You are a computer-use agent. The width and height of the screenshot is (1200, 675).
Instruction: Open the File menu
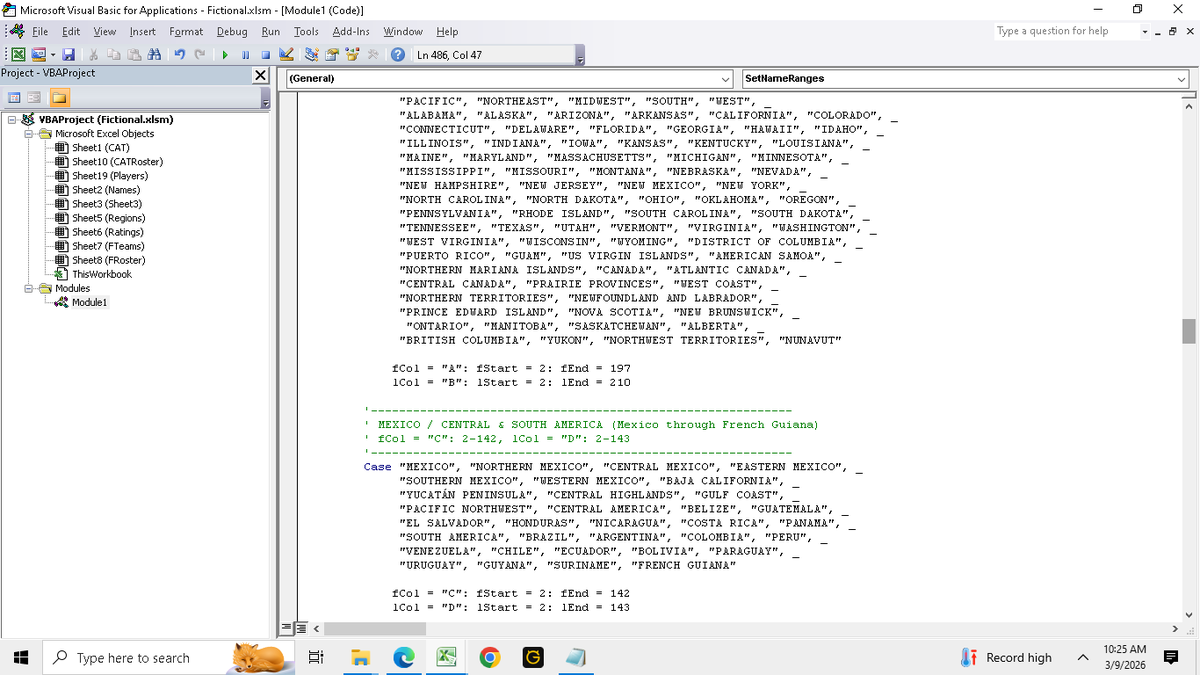point(40,32)
